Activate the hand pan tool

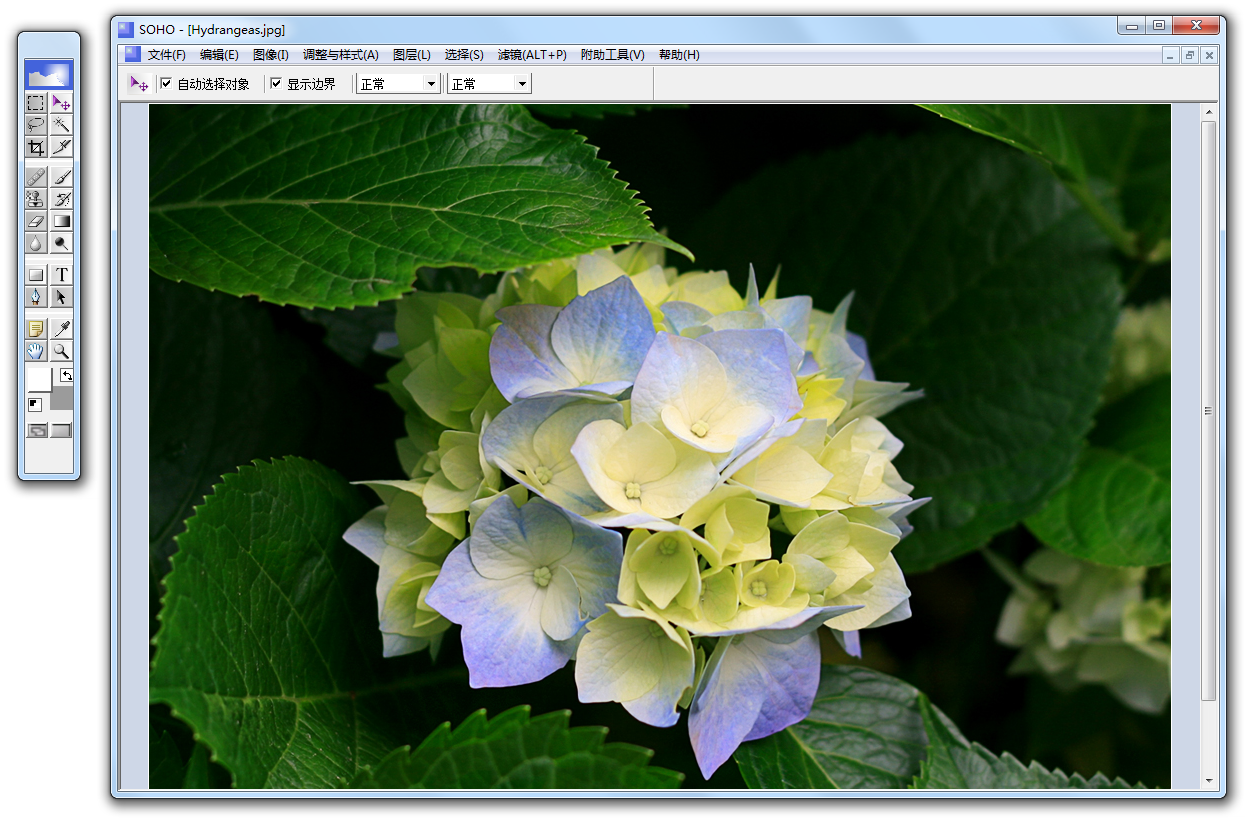[x=36, y=351]
